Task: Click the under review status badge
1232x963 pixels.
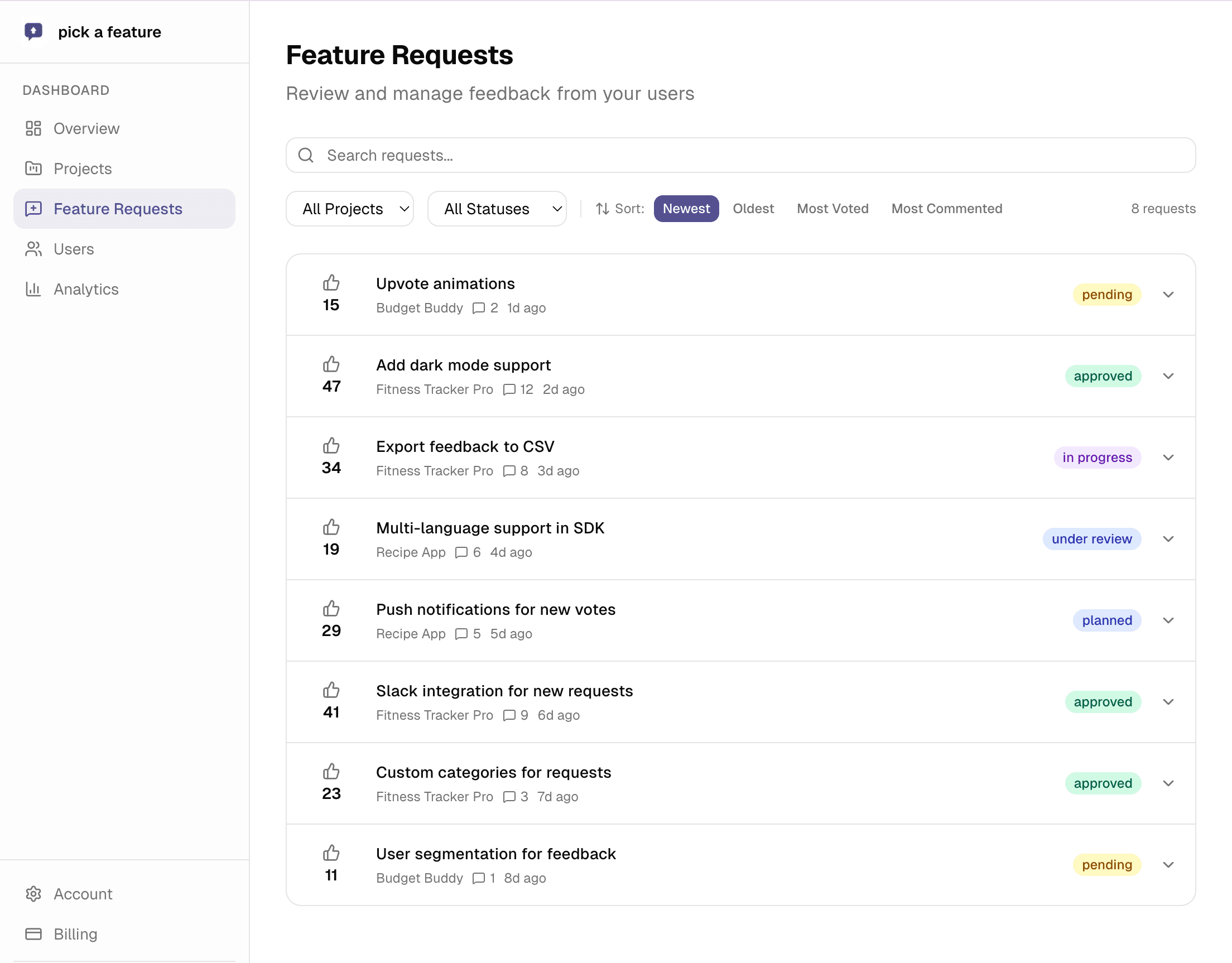Action: click(1091, 539)
